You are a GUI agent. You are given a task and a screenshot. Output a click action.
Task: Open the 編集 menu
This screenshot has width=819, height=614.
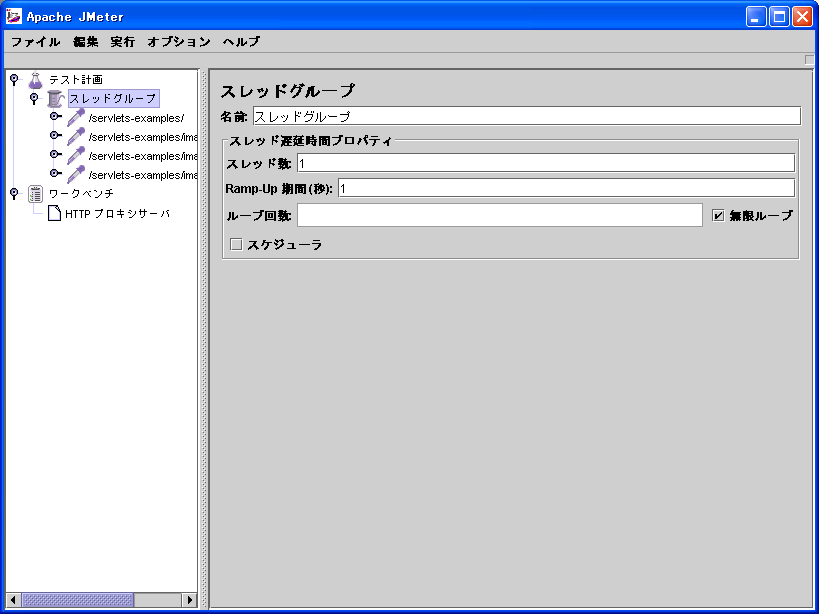click(x=86, y=42)
